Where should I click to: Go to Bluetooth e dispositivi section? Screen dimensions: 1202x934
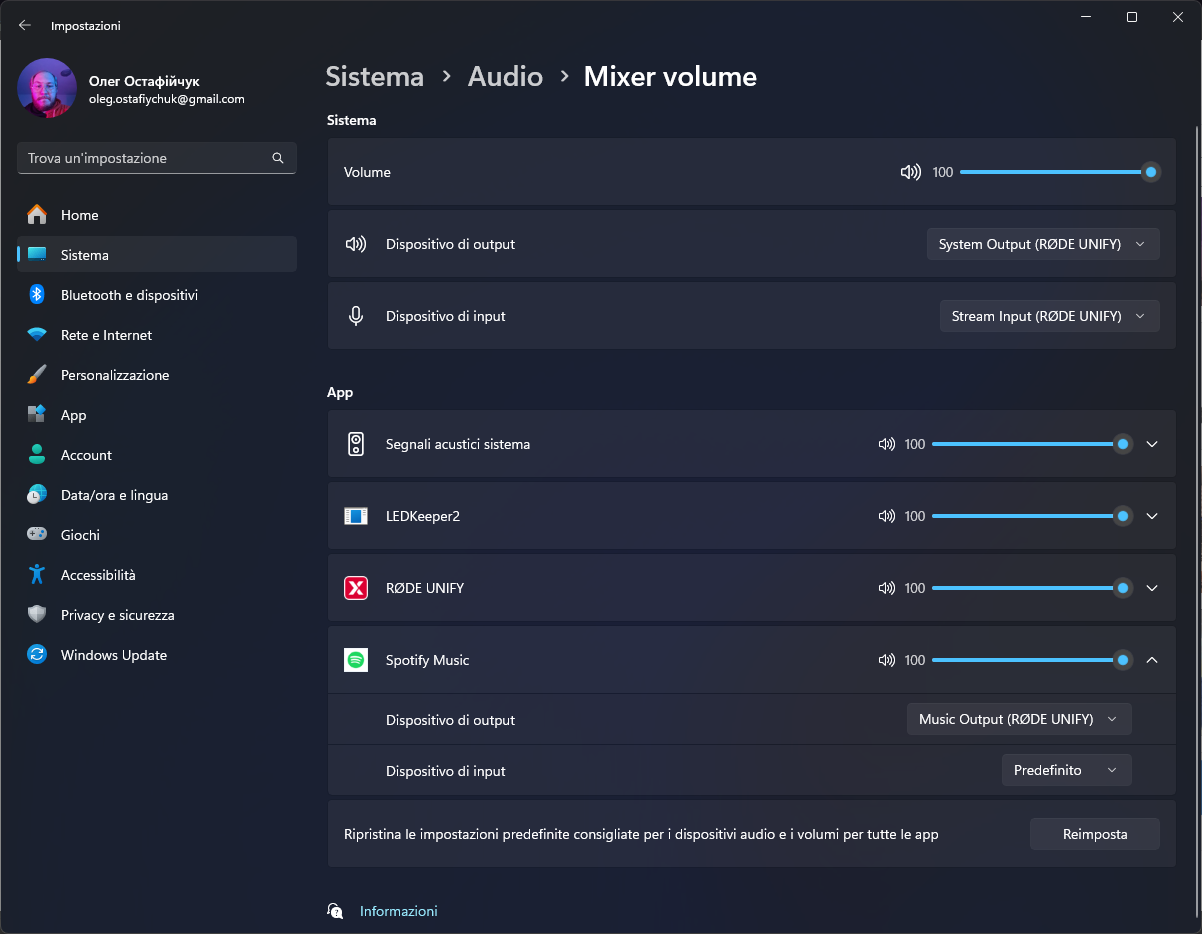pyautogui.click(x=129, y=295)
